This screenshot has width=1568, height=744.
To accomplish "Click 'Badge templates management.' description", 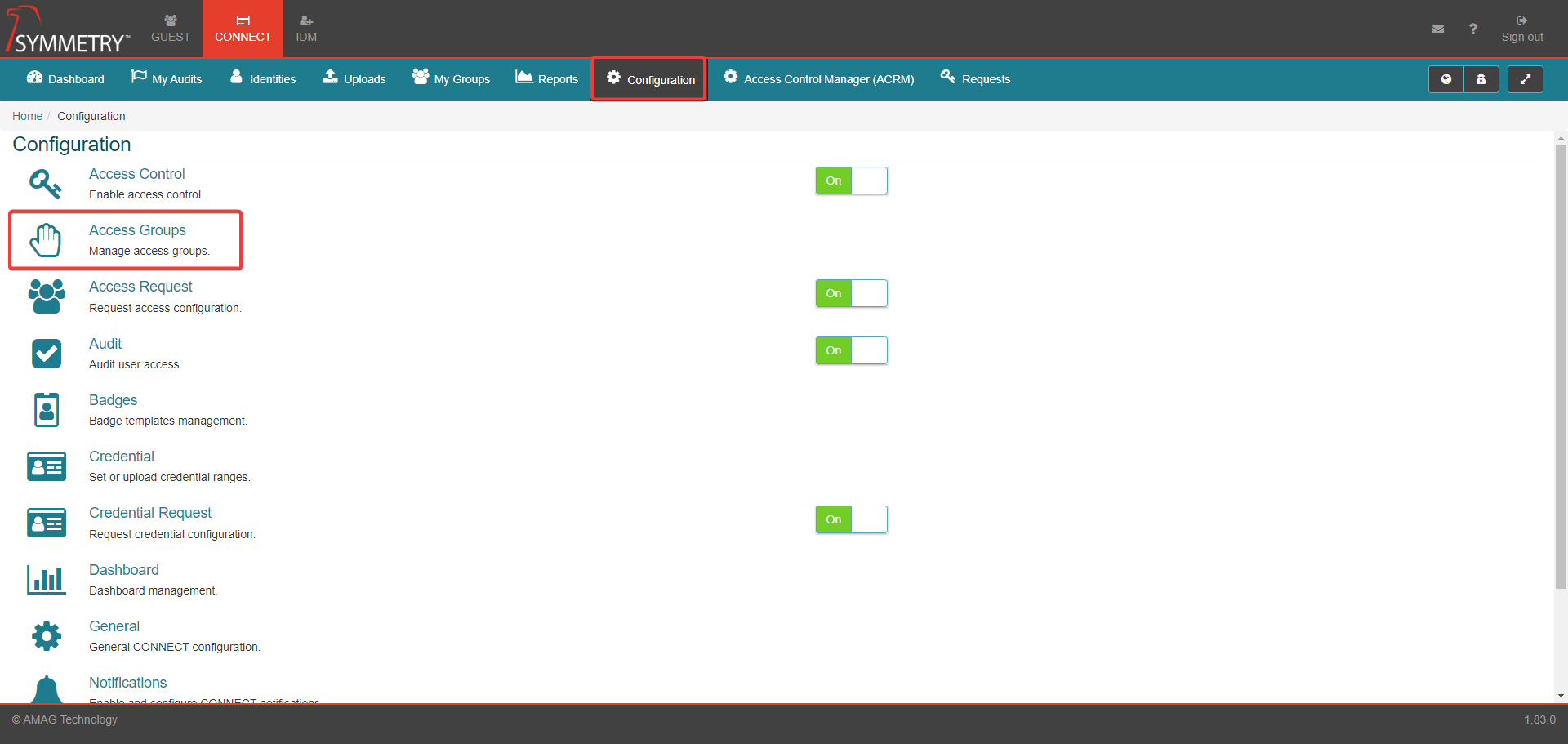I will tap(168, 421).
